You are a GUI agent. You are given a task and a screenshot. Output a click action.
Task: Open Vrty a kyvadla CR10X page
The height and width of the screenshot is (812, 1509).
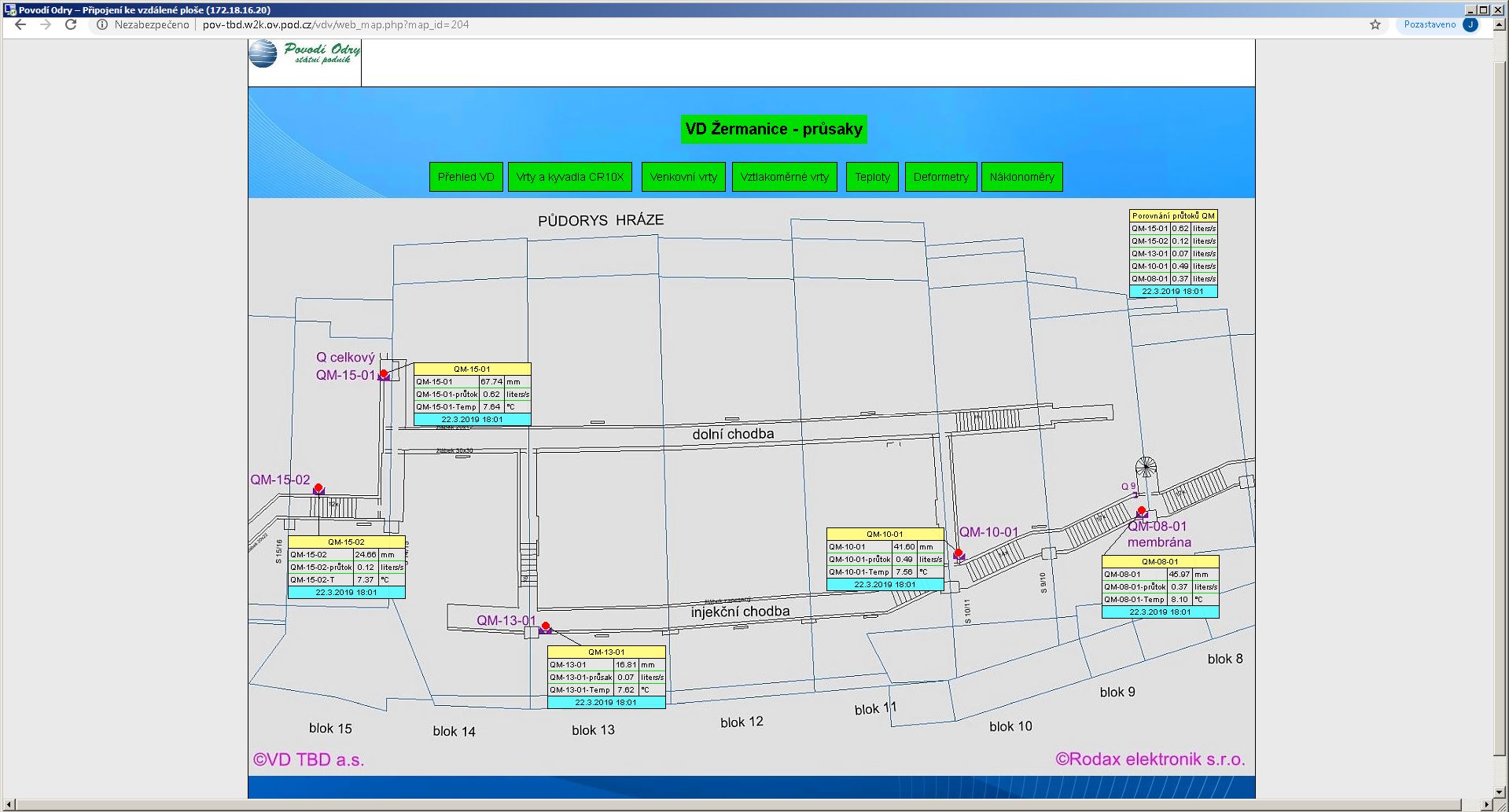[x=570, y=177]
